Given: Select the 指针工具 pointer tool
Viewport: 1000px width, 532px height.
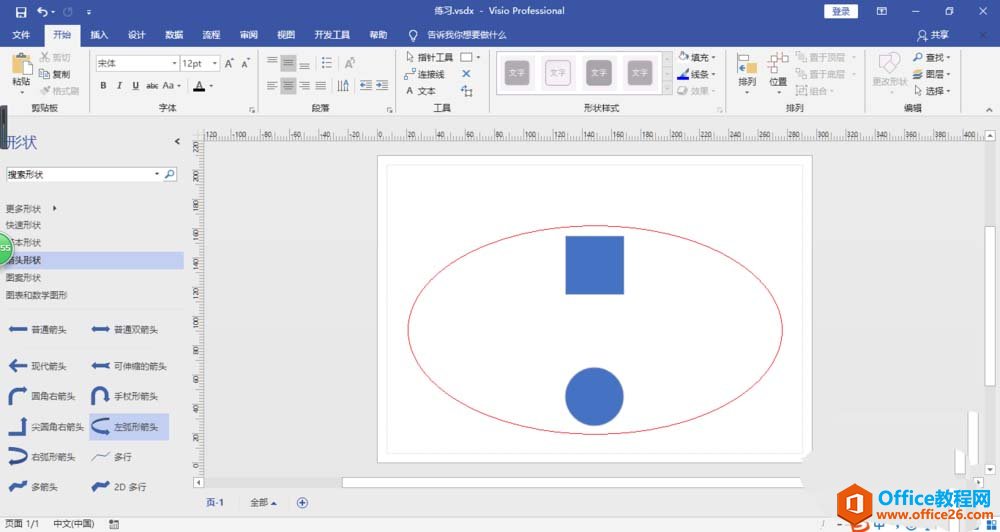Looking at the screenshot, I should [429, 58].
